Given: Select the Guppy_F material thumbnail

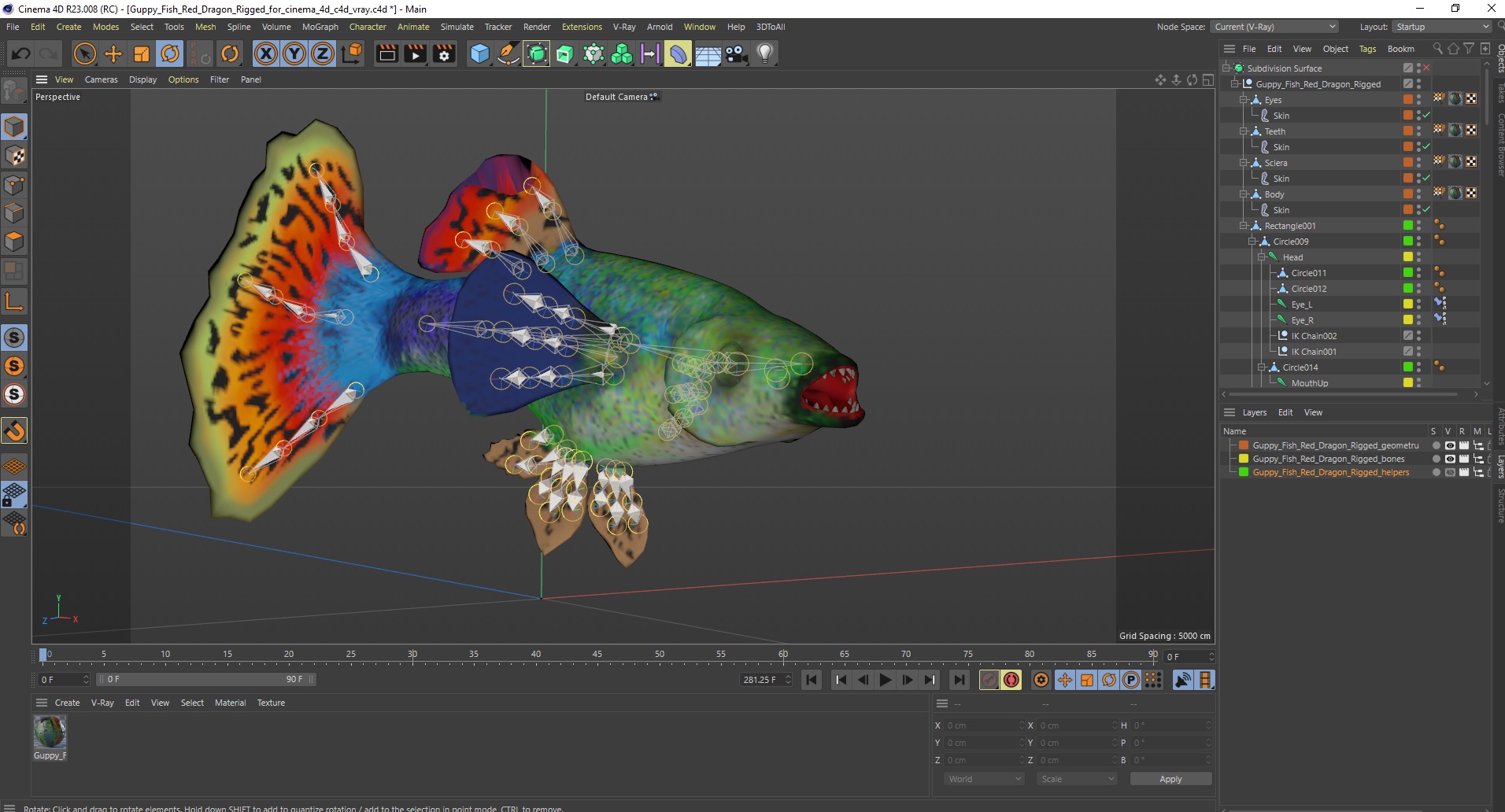Looking at the screenshot, I should coord(50,733).
